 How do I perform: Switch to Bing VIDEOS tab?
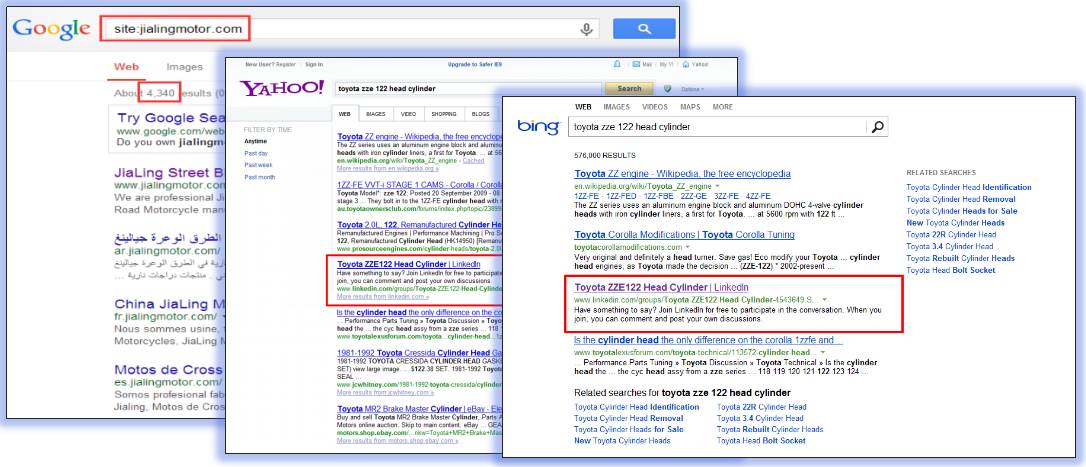pyautogui.click(x=655, y=107)
